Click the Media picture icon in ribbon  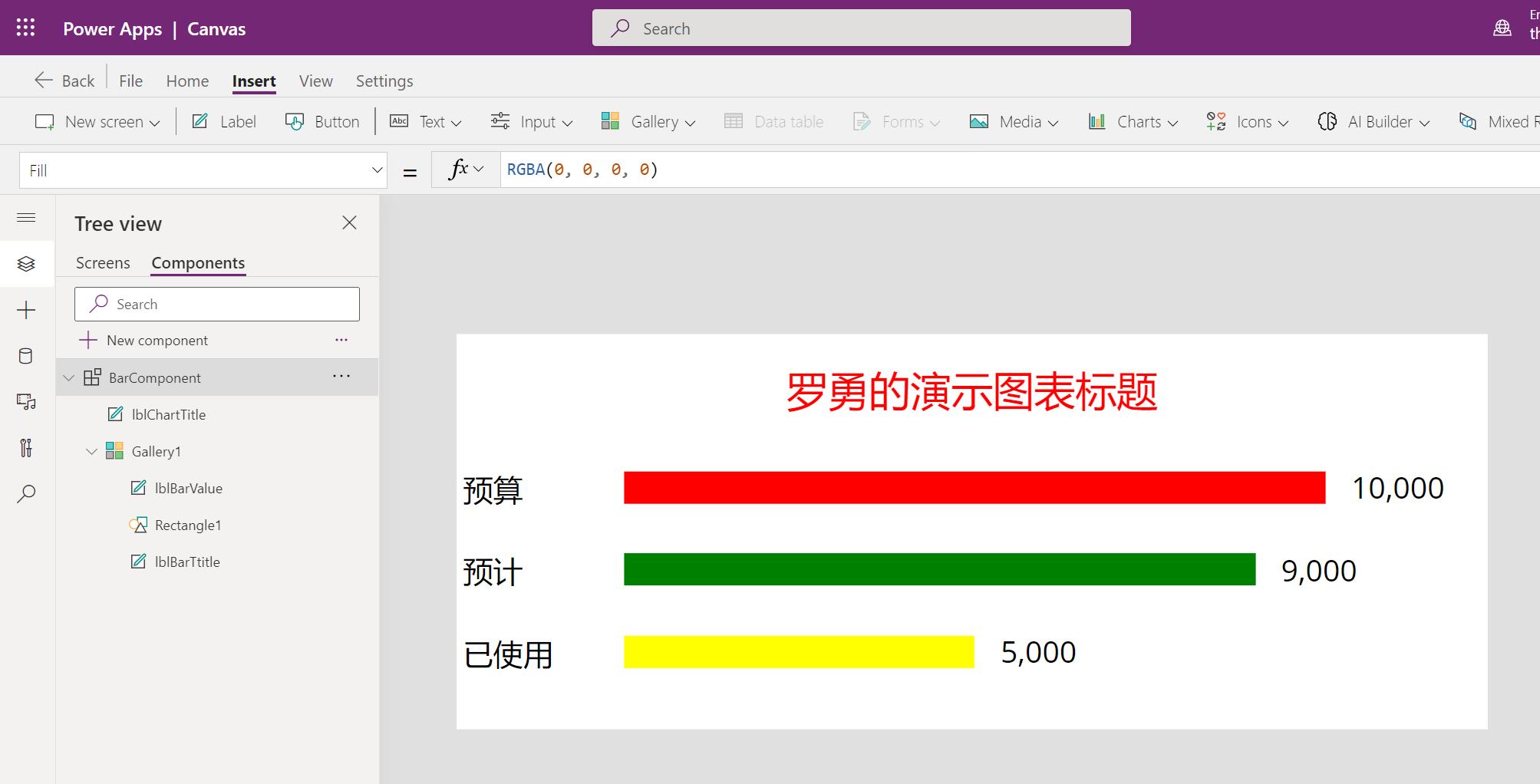pyautogui.click(x=978, y=121)
